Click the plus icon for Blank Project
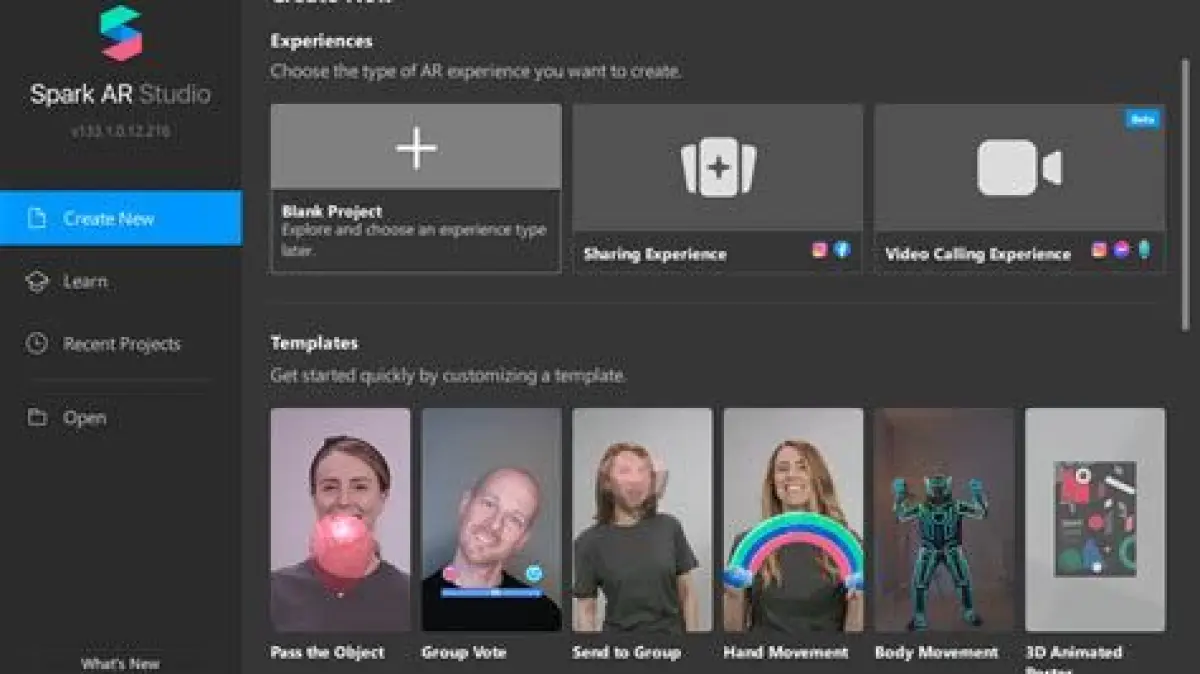The width and height of the screenshot is (1200, 674). (x=416, y=148)
